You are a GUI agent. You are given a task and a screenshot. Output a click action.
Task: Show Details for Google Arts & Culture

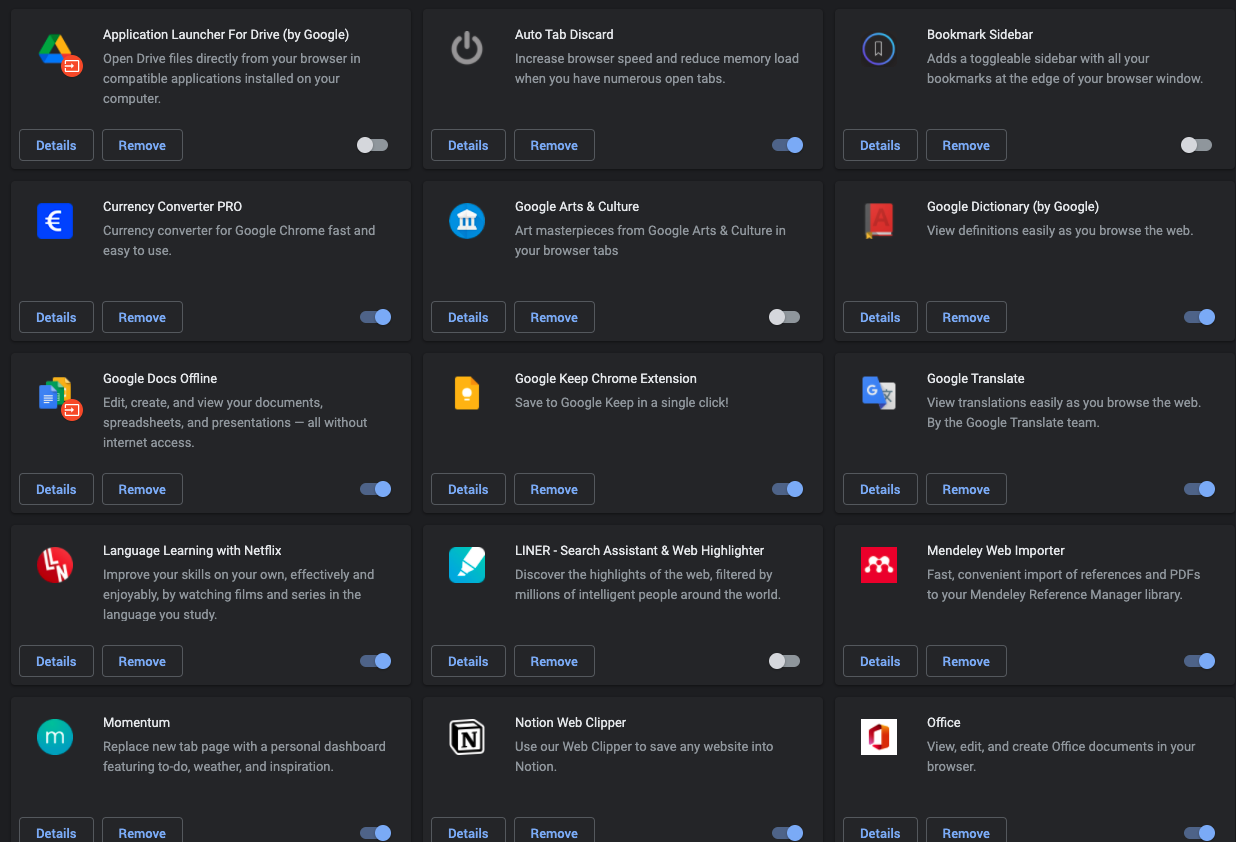coord(468,317)
